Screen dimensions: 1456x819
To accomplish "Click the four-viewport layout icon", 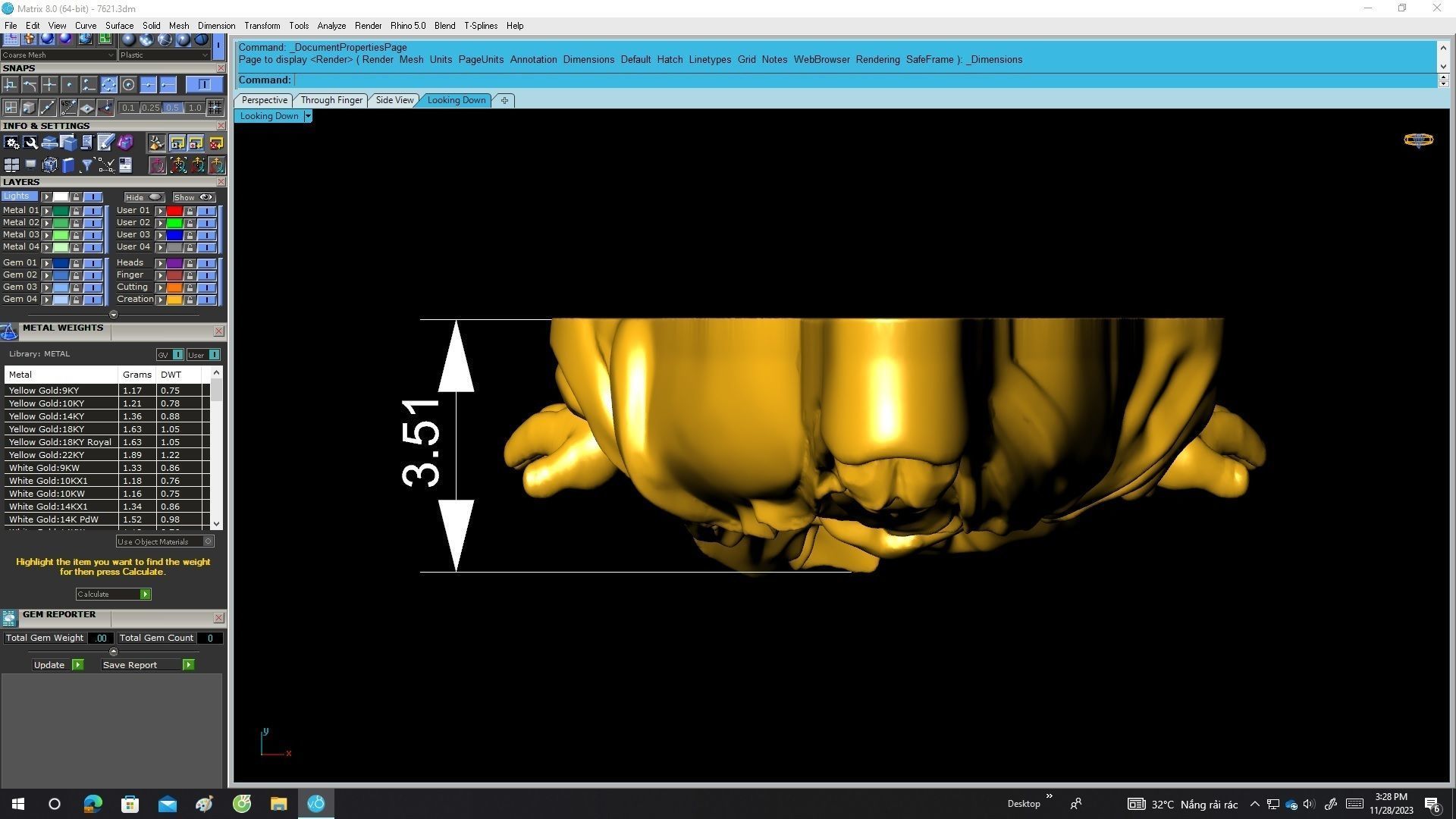I will click(11, 165).
